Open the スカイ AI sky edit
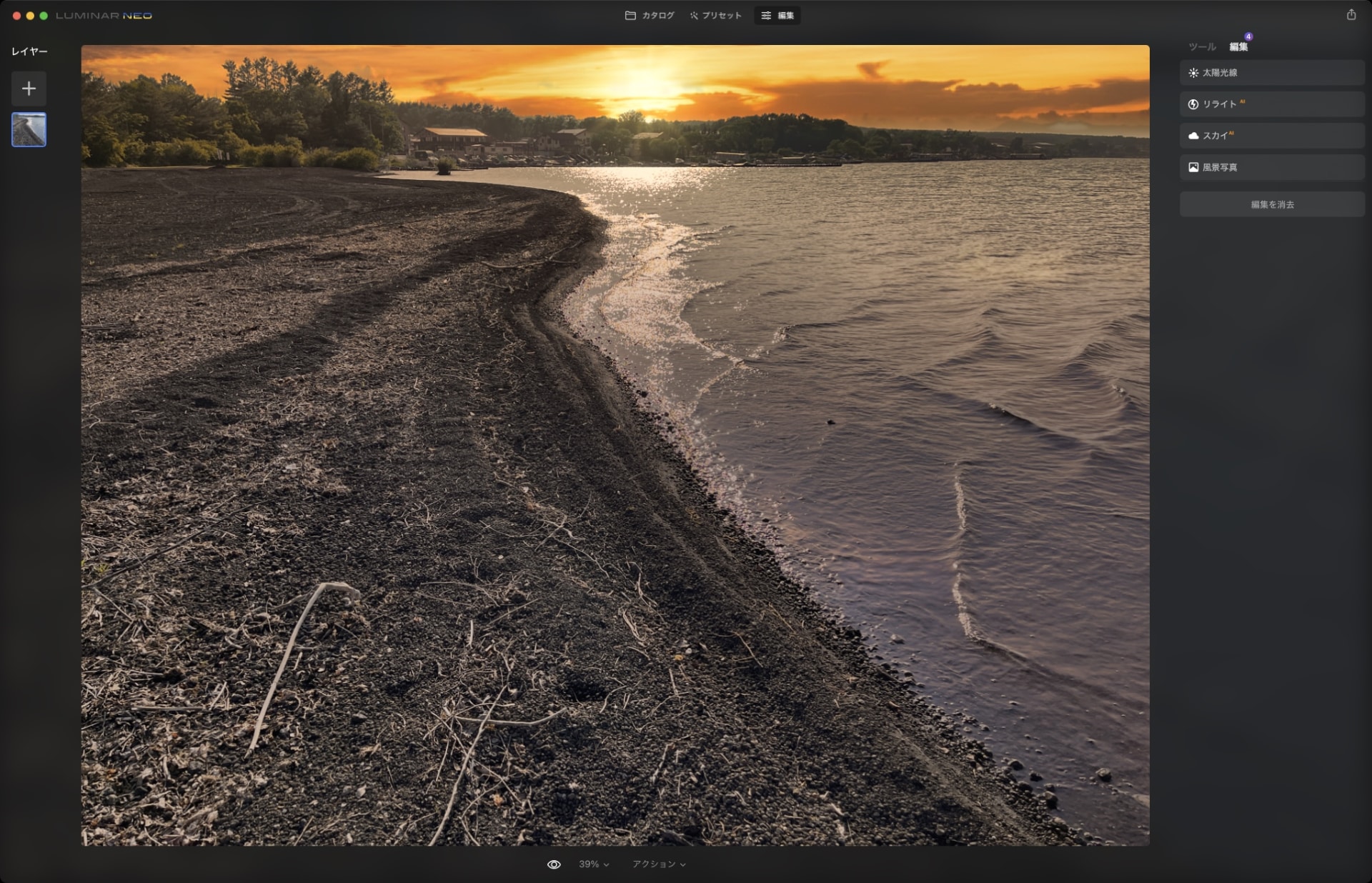Screen dimensions: 1372x883 pos(1272,136)
